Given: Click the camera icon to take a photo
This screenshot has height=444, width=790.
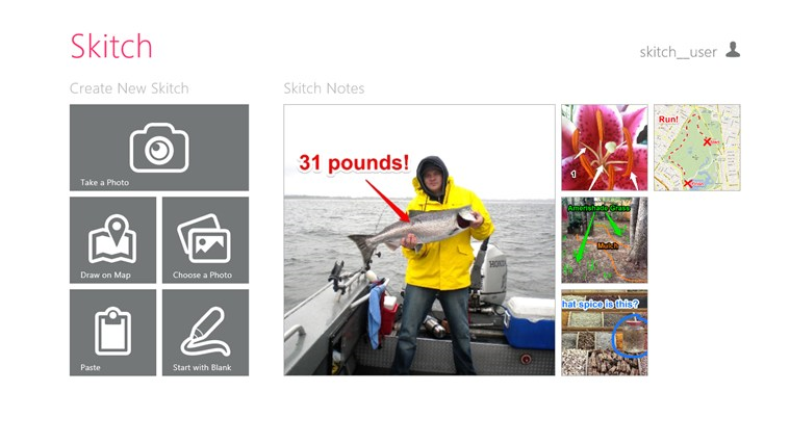Looking at the screenshot, I should pyautogui.click(x=159, y=148).
